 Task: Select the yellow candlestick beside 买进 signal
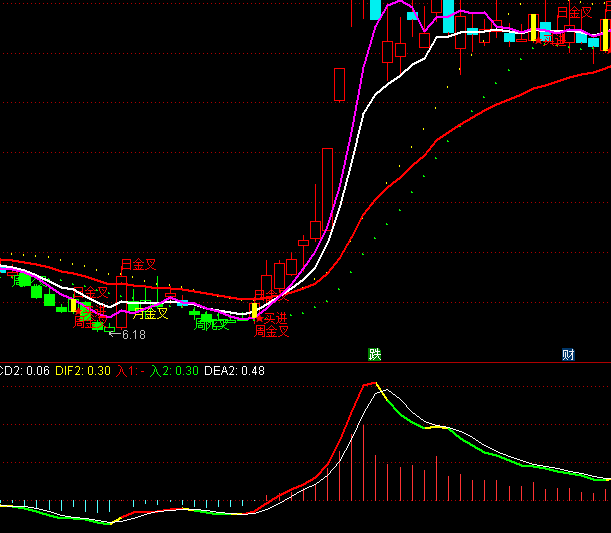[254, 310]
